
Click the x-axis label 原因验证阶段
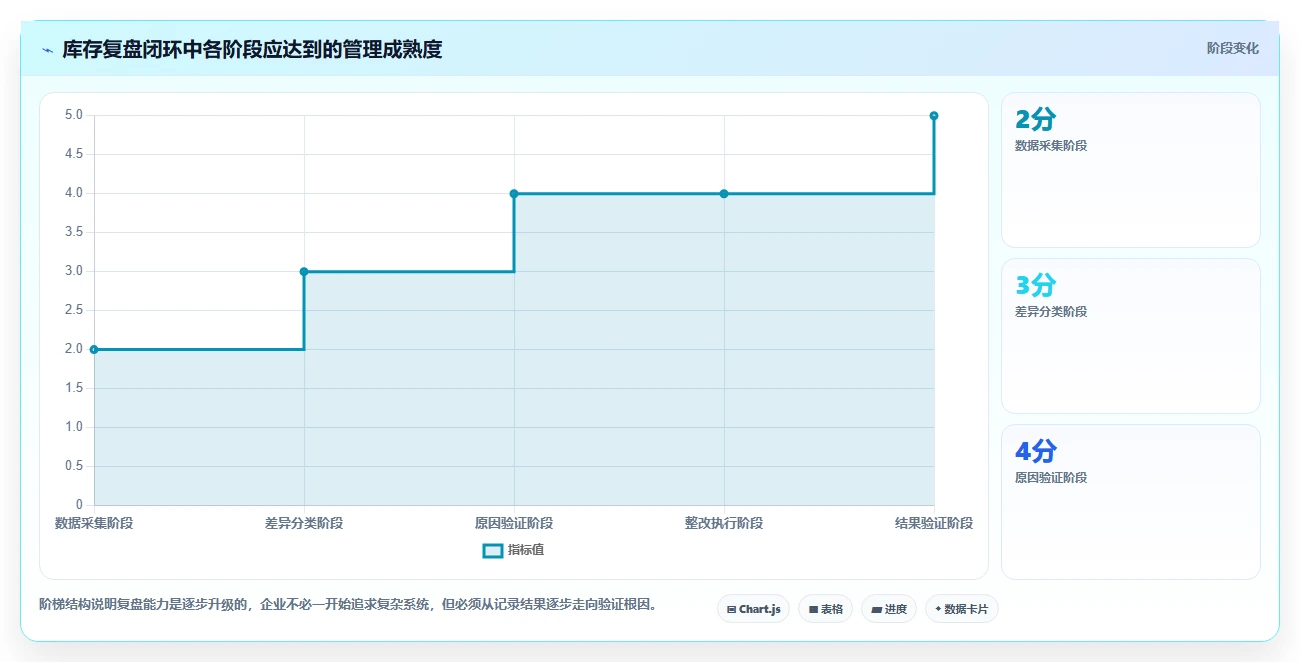[x=514, y=523]
